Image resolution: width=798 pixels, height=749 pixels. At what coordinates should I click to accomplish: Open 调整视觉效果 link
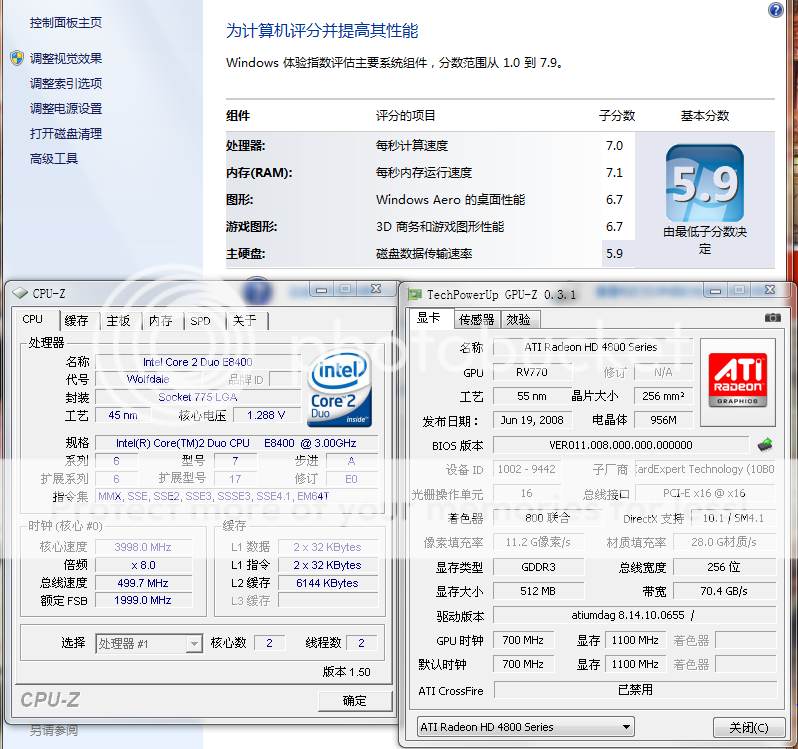click(66, 59)
